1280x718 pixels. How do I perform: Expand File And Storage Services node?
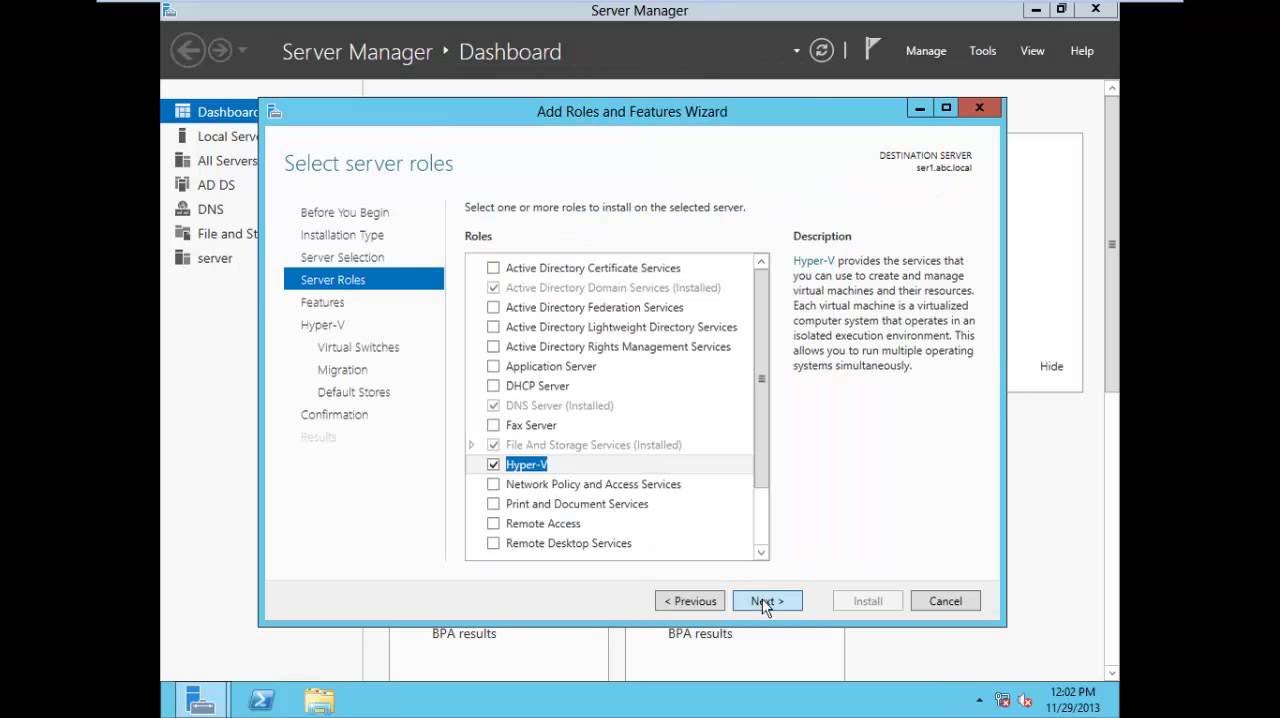click(x=472, y=445)
